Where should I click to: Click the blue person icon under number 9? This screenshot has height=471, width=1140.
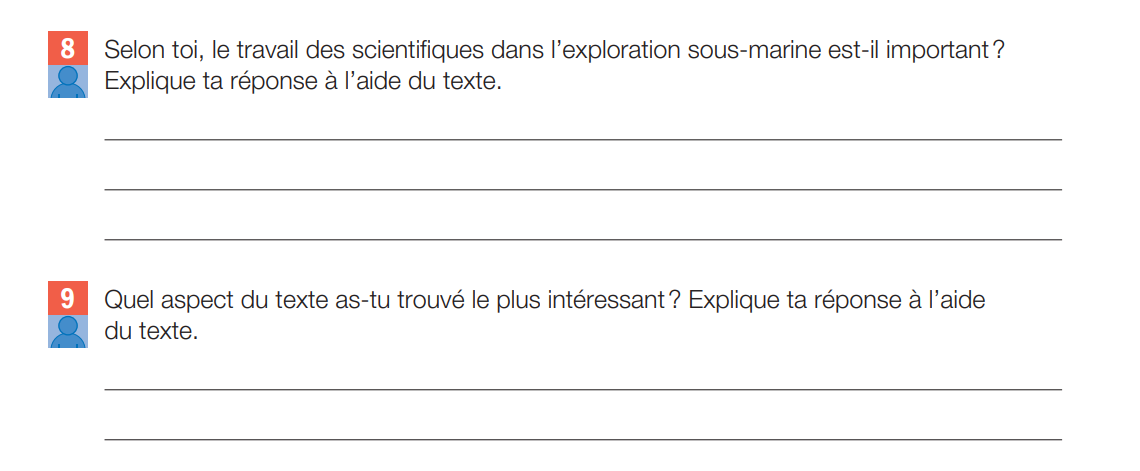[68, 331]
